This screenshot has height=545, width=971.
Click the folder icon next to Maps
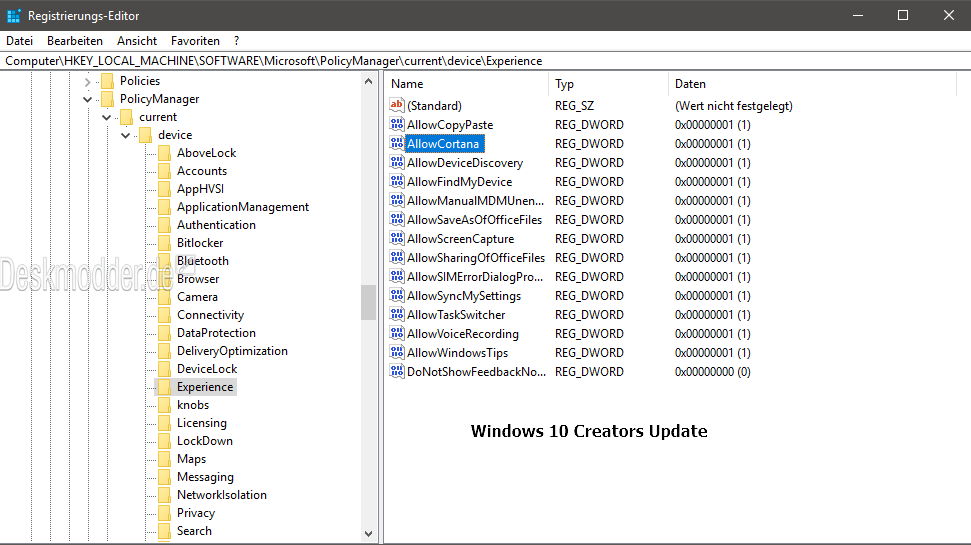pos(165,459)
